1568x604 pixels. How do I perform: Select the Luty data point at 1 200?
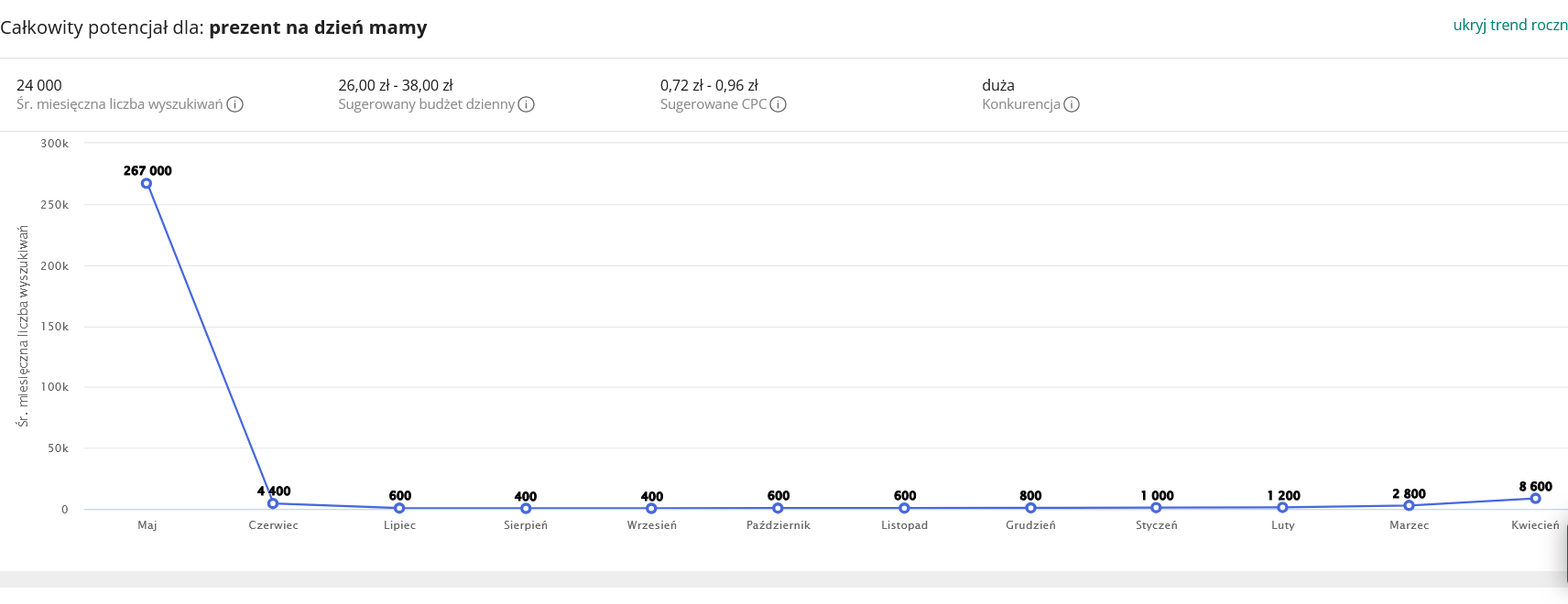[1282, 507]
